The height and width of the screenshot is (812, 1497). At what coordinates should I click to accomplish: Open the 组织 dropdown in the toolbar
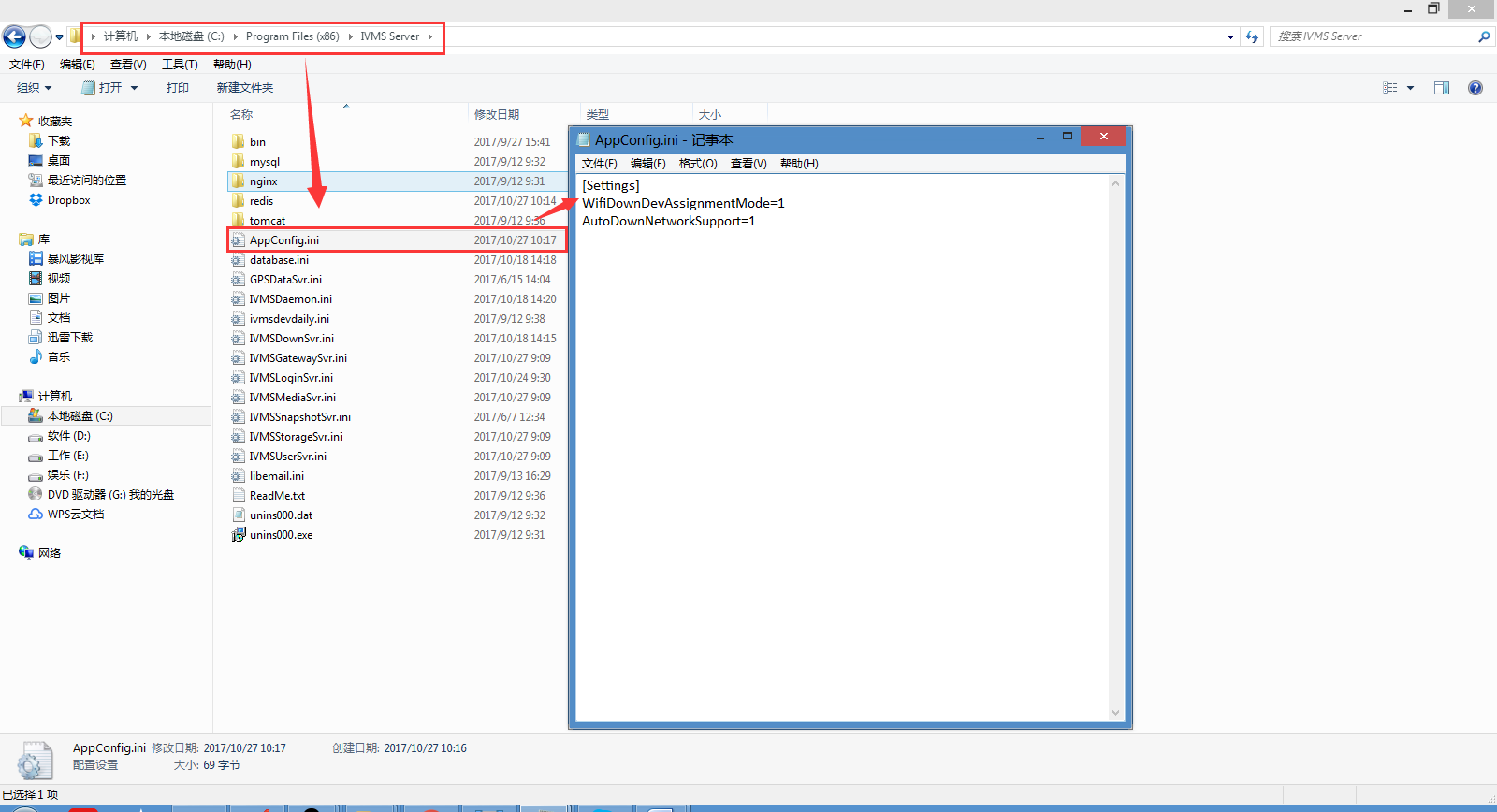[35, 88]
